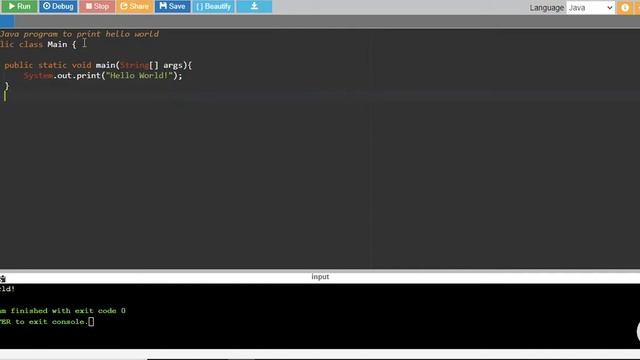This screenshot has width=640, height=360.
Task: Share the code snippet
Action: tap(134, 6)
